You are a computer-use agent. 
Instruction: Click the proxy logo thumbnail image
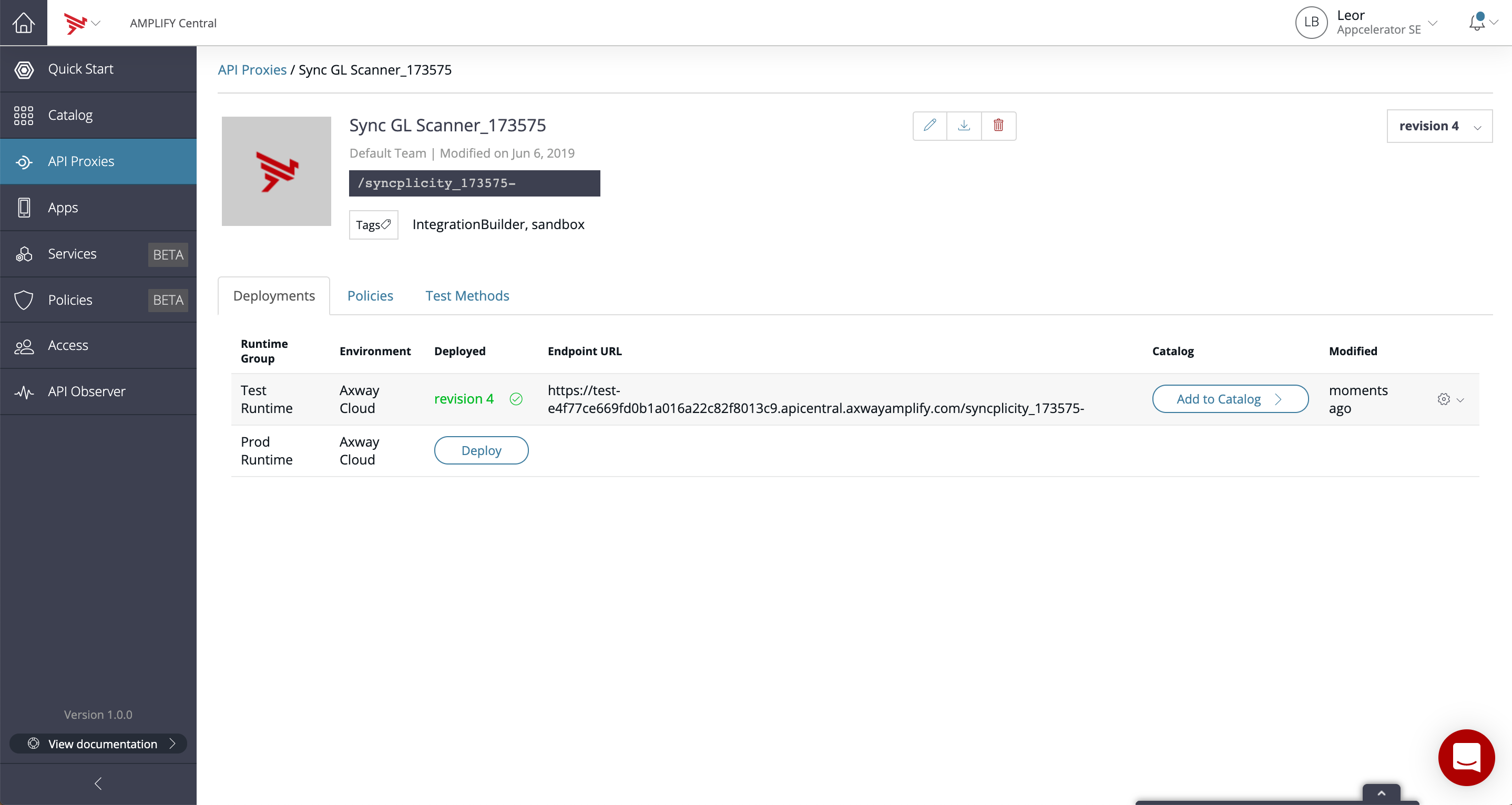pos(277,171)
